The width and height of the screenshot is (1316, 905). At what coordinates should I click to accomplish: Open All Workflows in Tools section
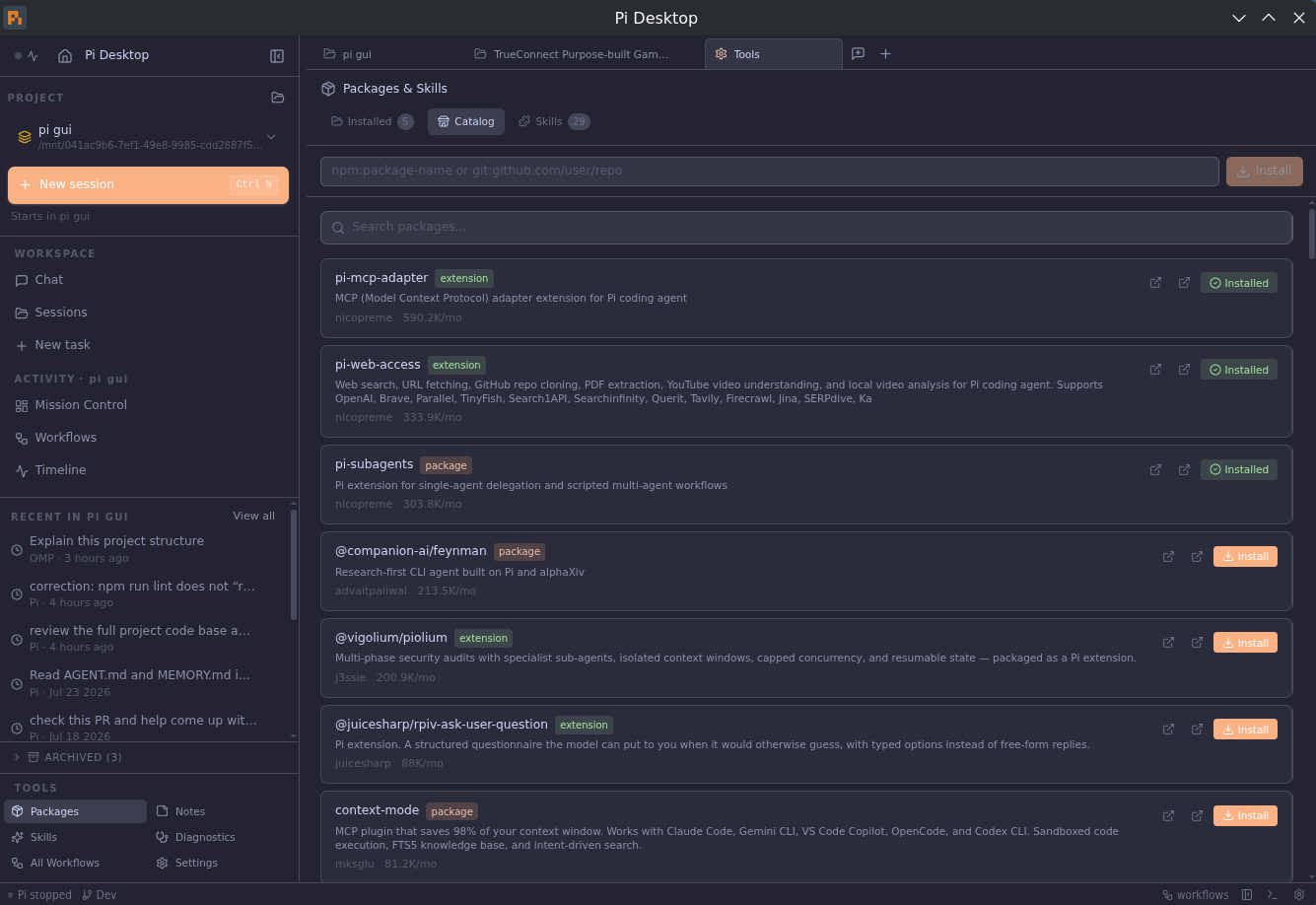click(55, 863)
